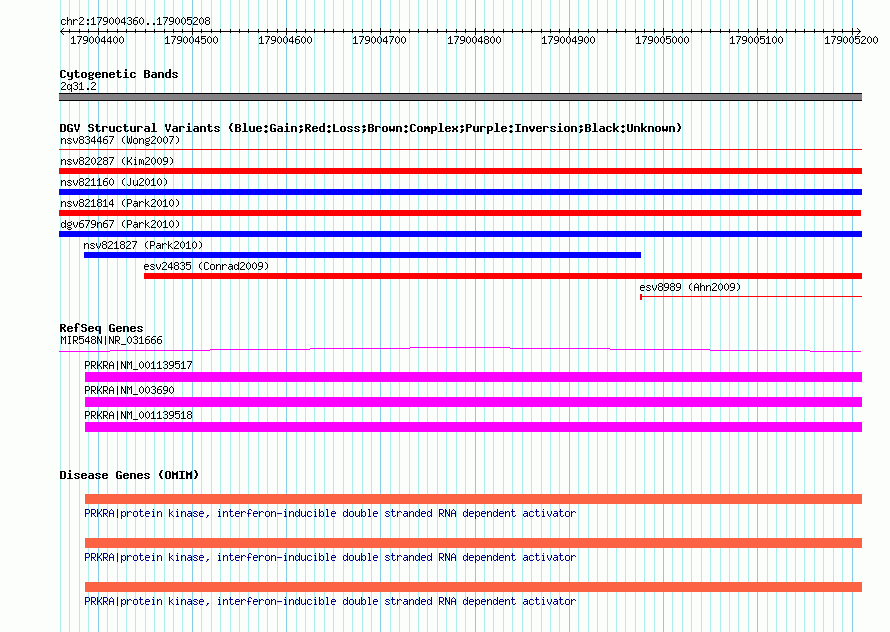
Task: Select gene label MIR548N|NR_031666
Action: pyautogui.click(x=111, y=341)
